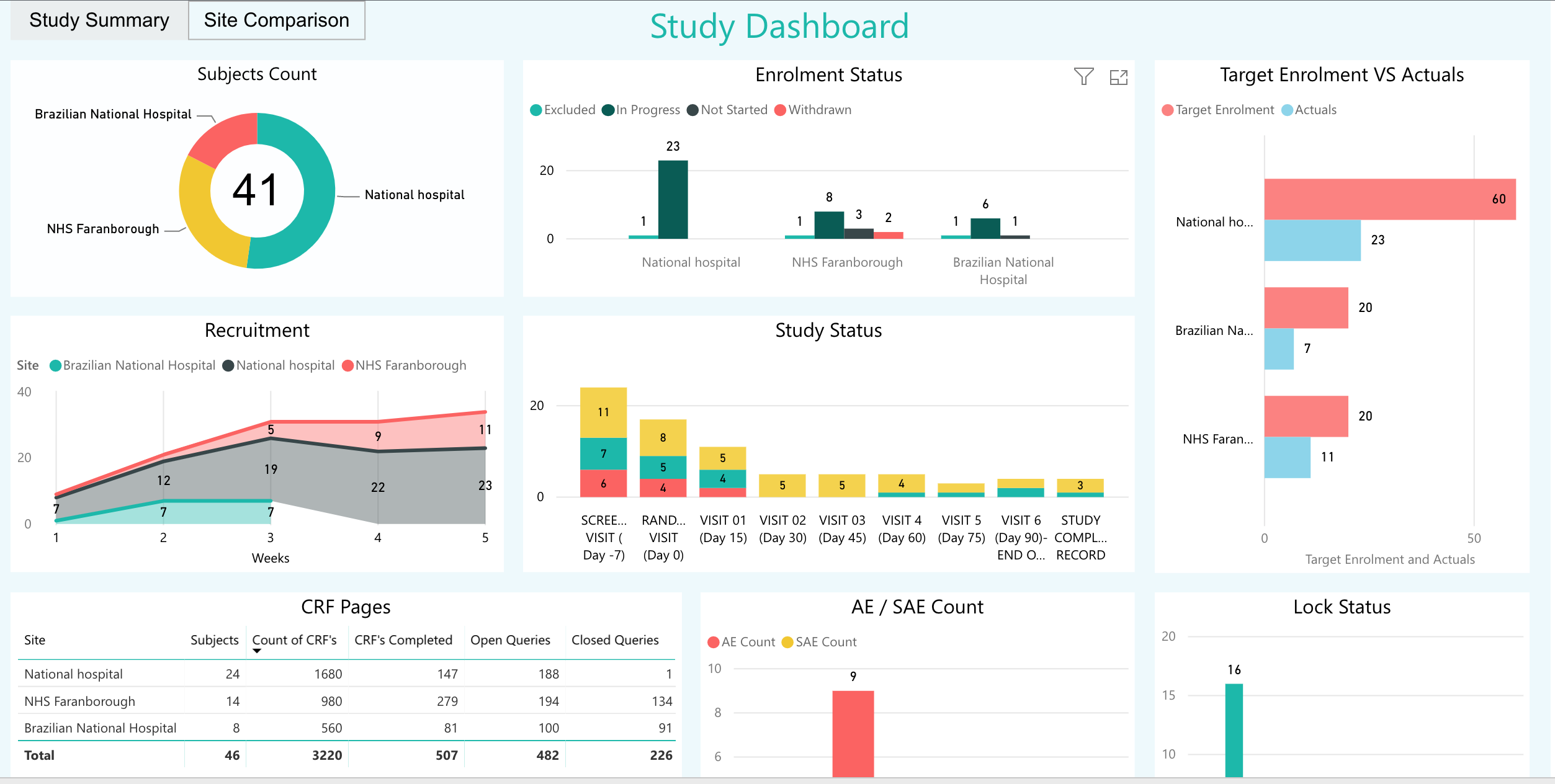The width and height of the screenshot is (1555, 784).
Task: Click the yellow segment labeled 11 in Study Status
Action: click(603, 412)
